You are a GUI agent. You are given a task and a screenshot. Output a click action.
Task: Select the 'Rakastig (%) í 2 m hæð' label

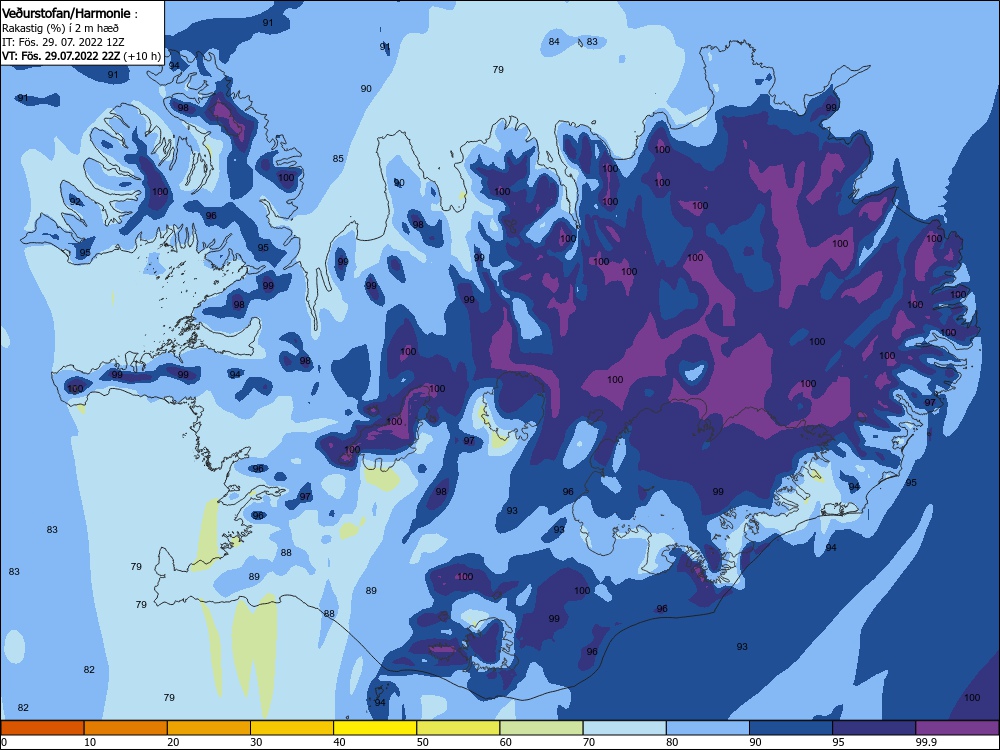60,28
